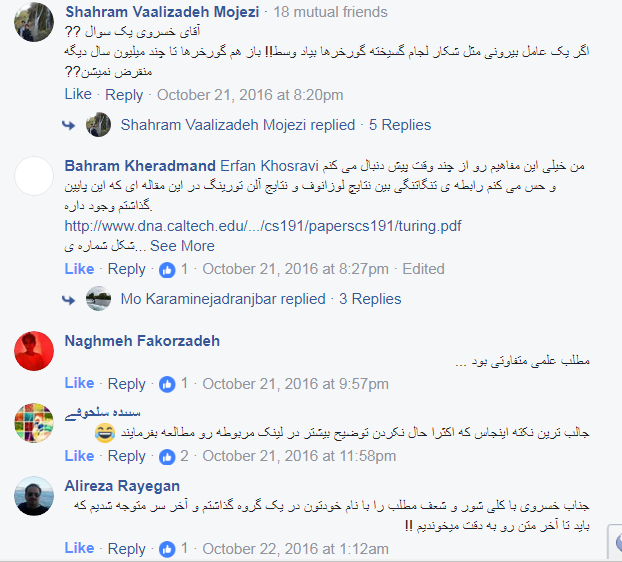622x562 pixels.
Task: Toggle Like on Naghmeh Fakorzadeh's comment
Action: pos(79,383)
